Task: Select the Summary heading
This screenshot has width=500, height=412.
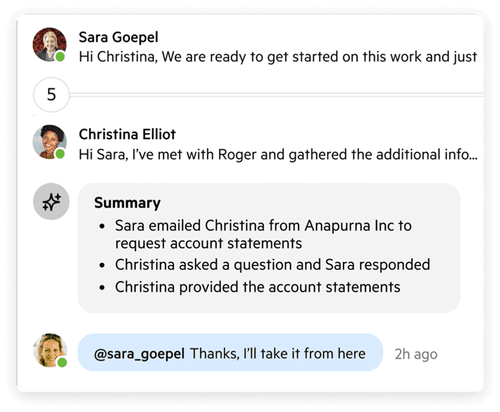Action: point(127,203)
